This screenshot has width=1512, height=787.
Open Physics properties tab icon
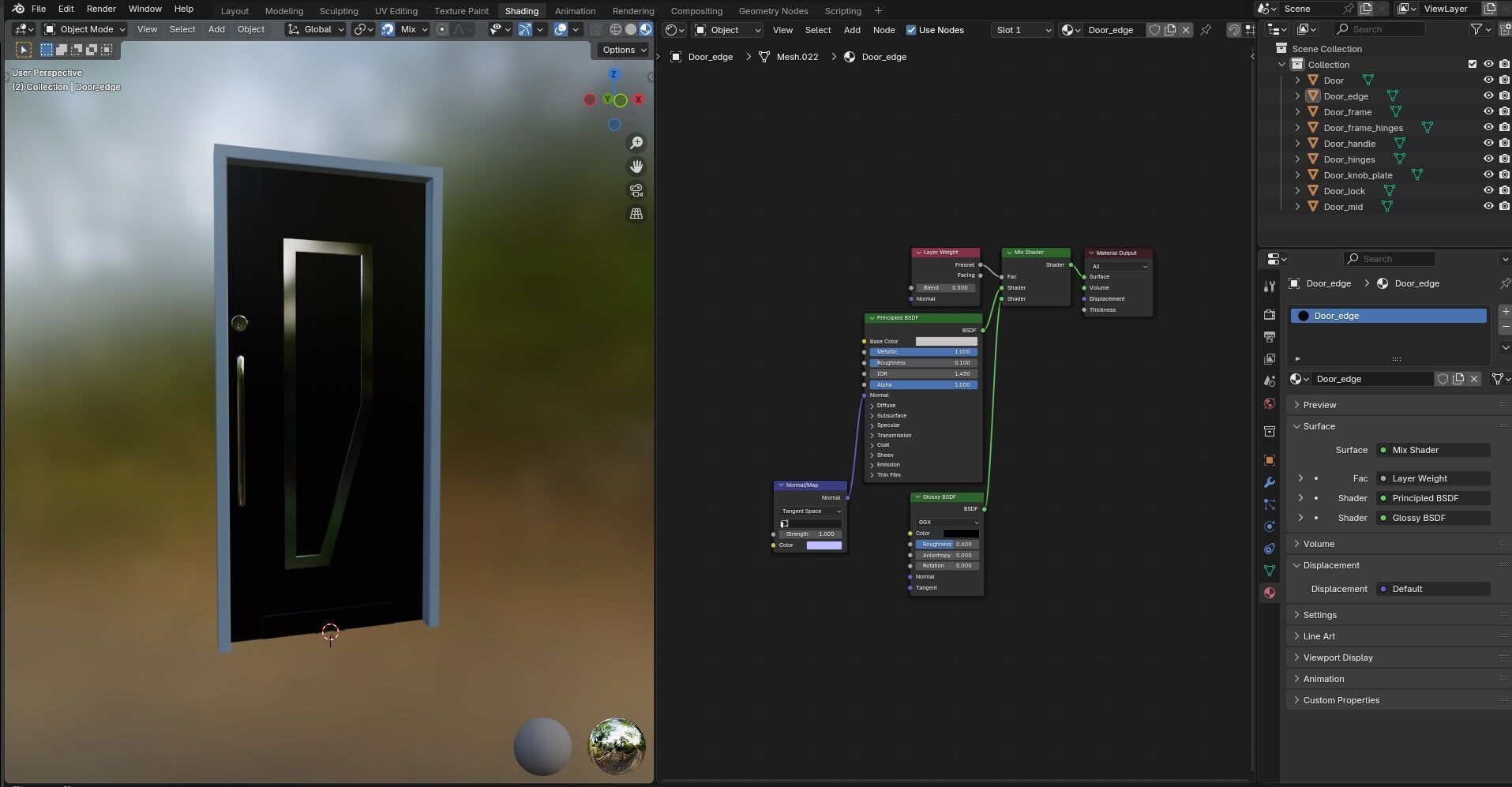[x=1270, y=527]
